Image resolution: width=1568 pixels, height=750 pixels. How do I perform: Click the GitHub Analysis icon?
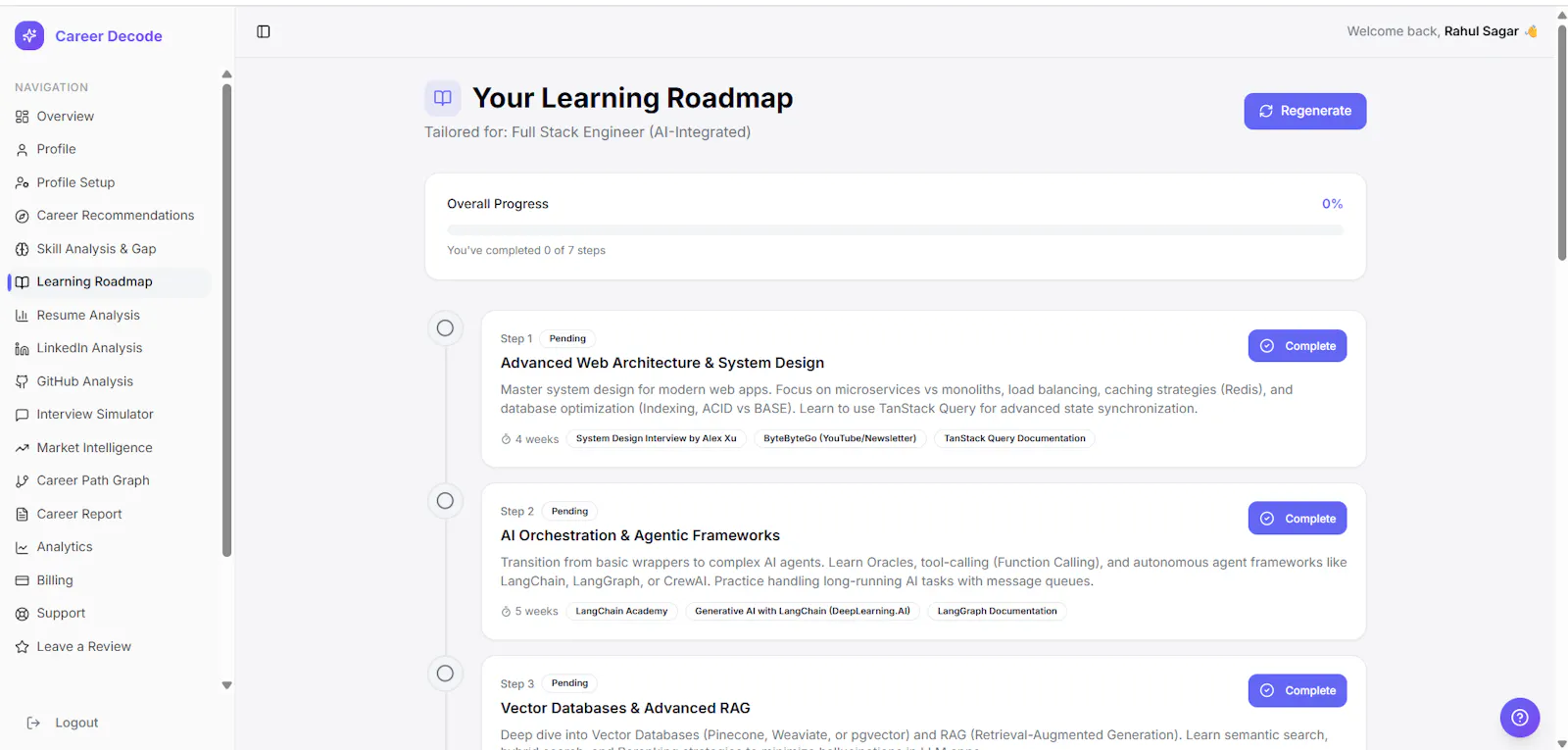[22, 381]
